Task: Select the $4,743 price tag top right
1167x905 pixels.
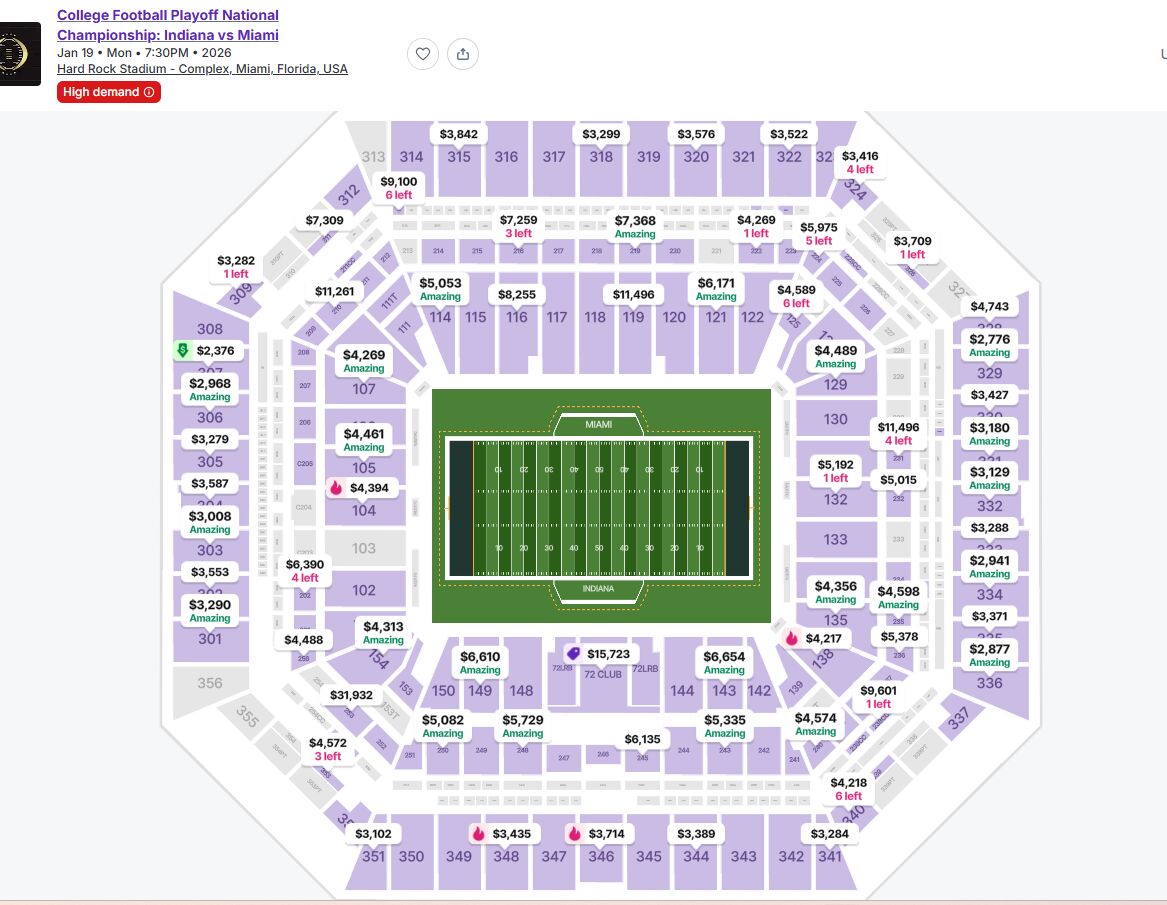Action: point(988,306)
